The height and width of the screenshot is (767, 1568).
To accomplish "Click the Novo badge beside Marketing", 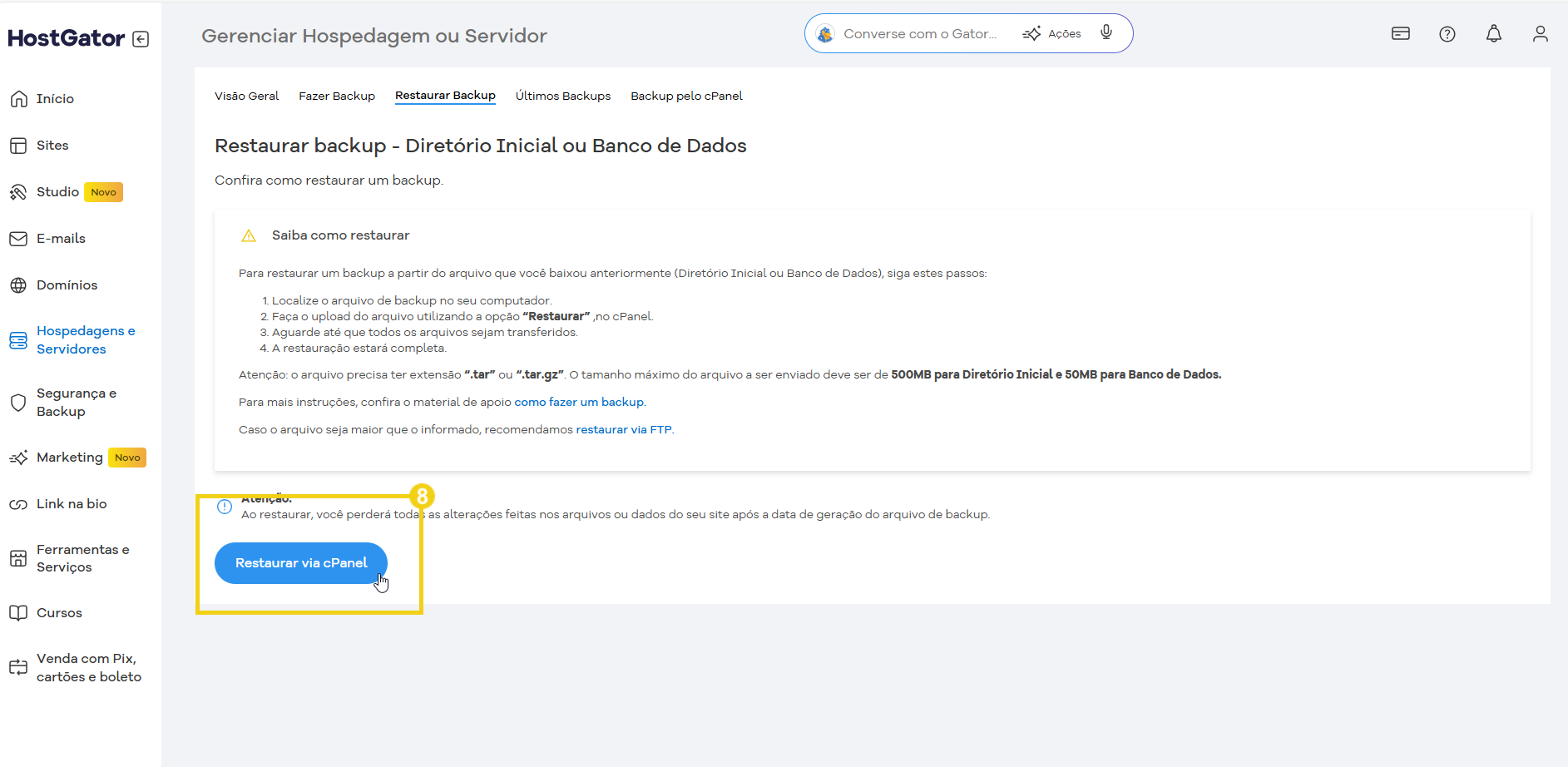I will [127, 458].
